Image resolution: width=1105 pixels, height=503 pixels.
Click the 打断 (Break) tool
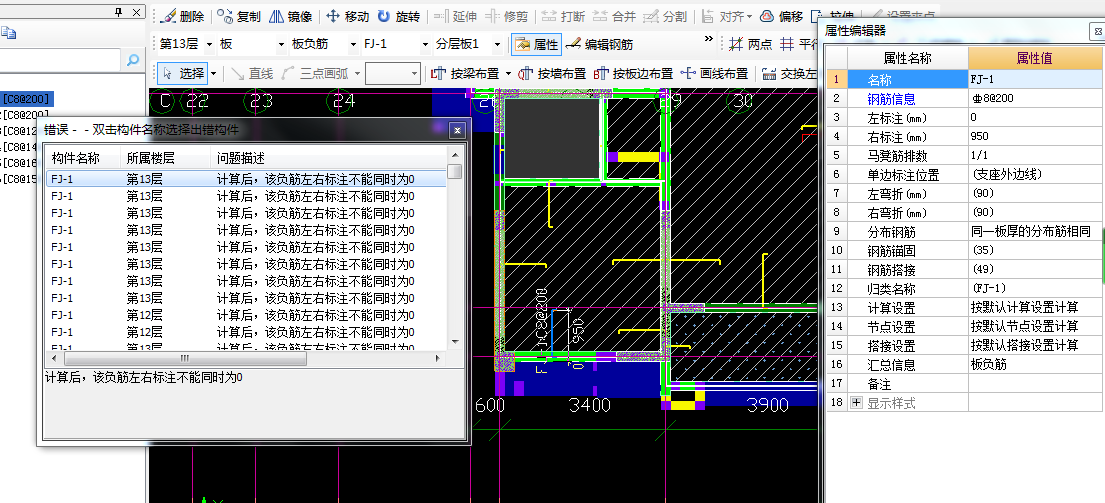pyautogui.click(x=563, y=16)
